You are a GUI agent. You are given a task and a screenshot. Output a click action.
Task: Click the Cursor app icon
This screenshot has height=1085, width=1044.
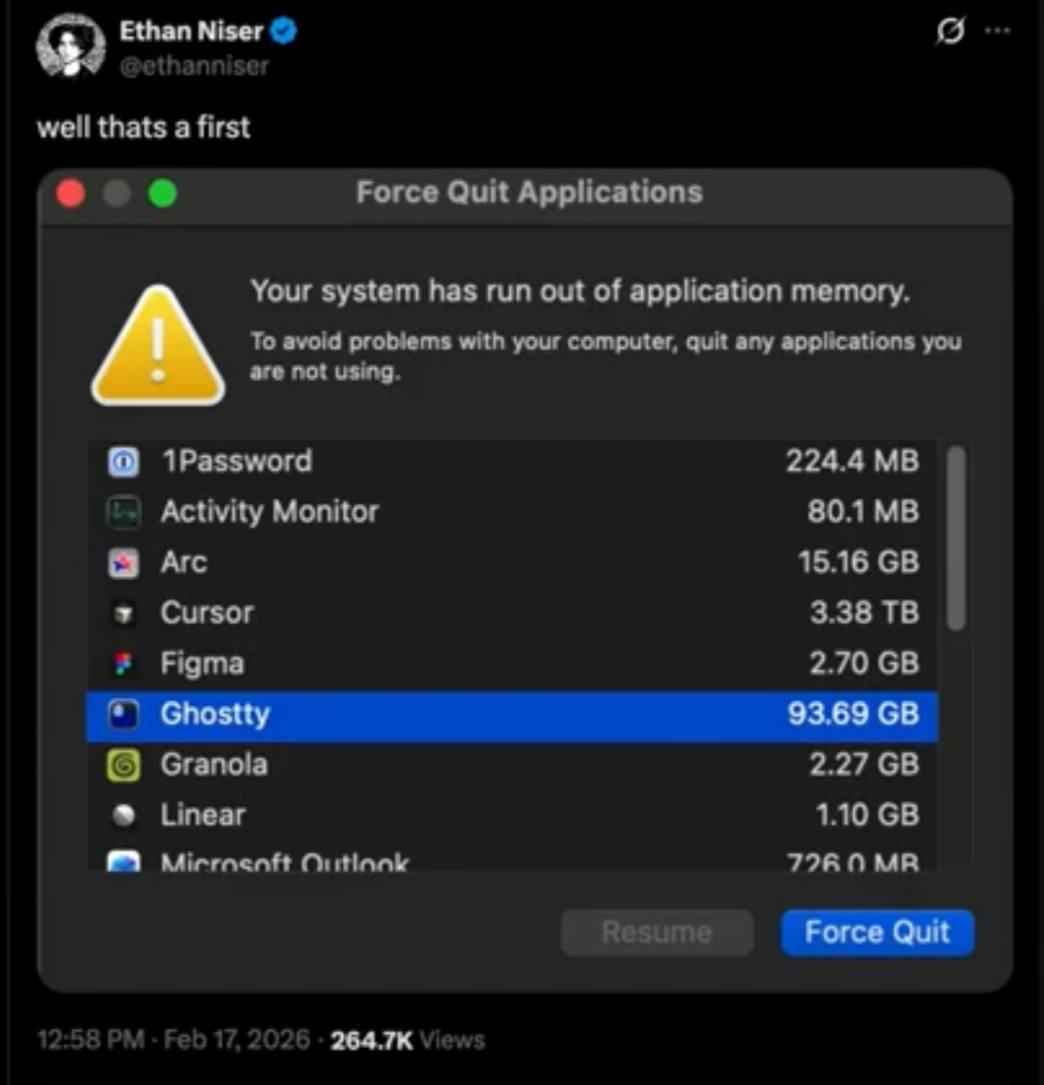pos(123,613)
